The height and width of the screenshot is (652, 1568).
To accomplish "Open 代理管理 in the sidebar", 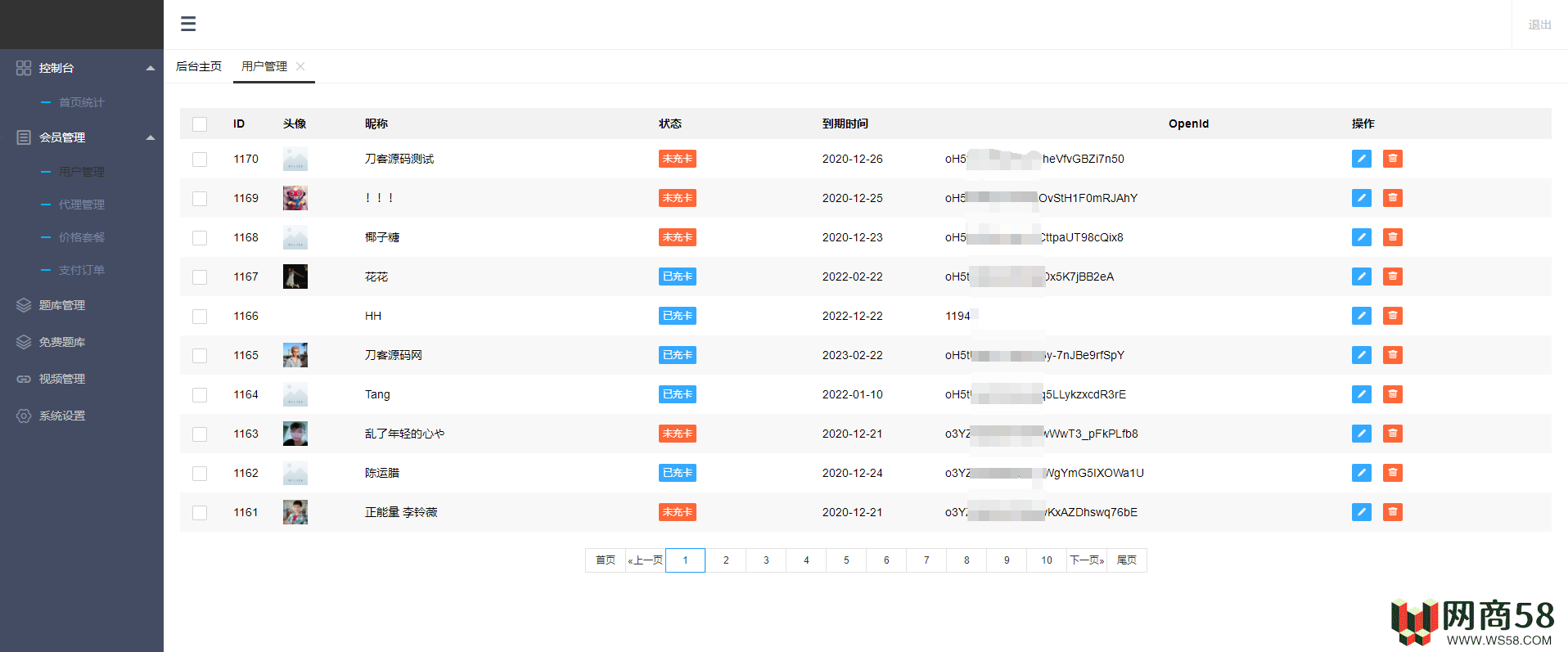I will pyautogui.click(x=81, y=205).
